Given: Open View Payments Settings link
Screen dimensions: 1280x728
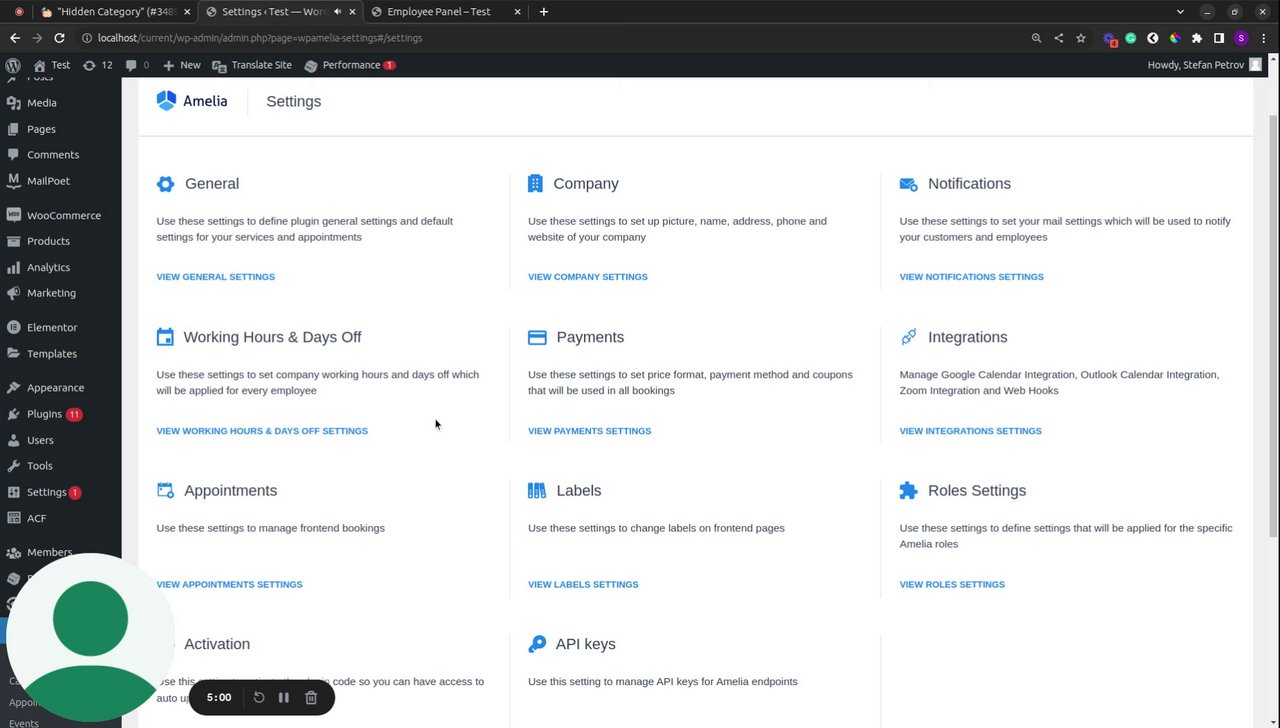Looking at the screenshot, I should coord(589,431).
